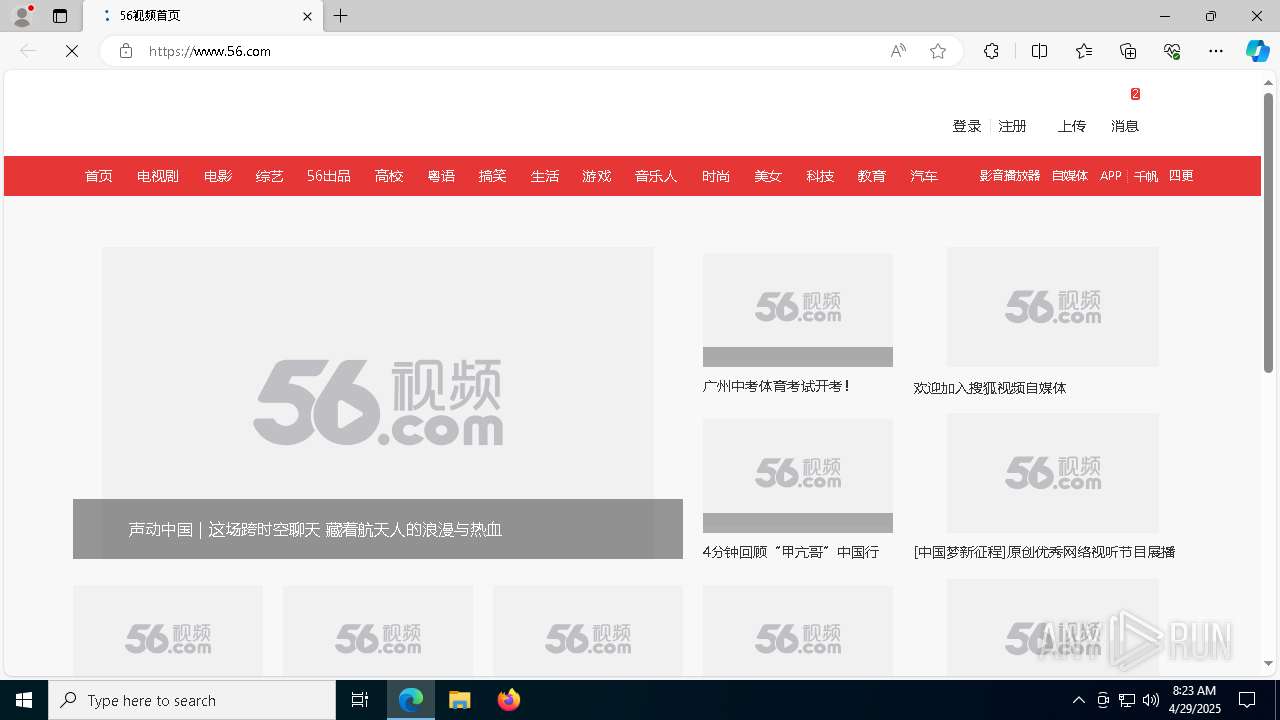Open the Favorites list
The width and height of the screenshot is (1280, 720).
click(1084, 51)
